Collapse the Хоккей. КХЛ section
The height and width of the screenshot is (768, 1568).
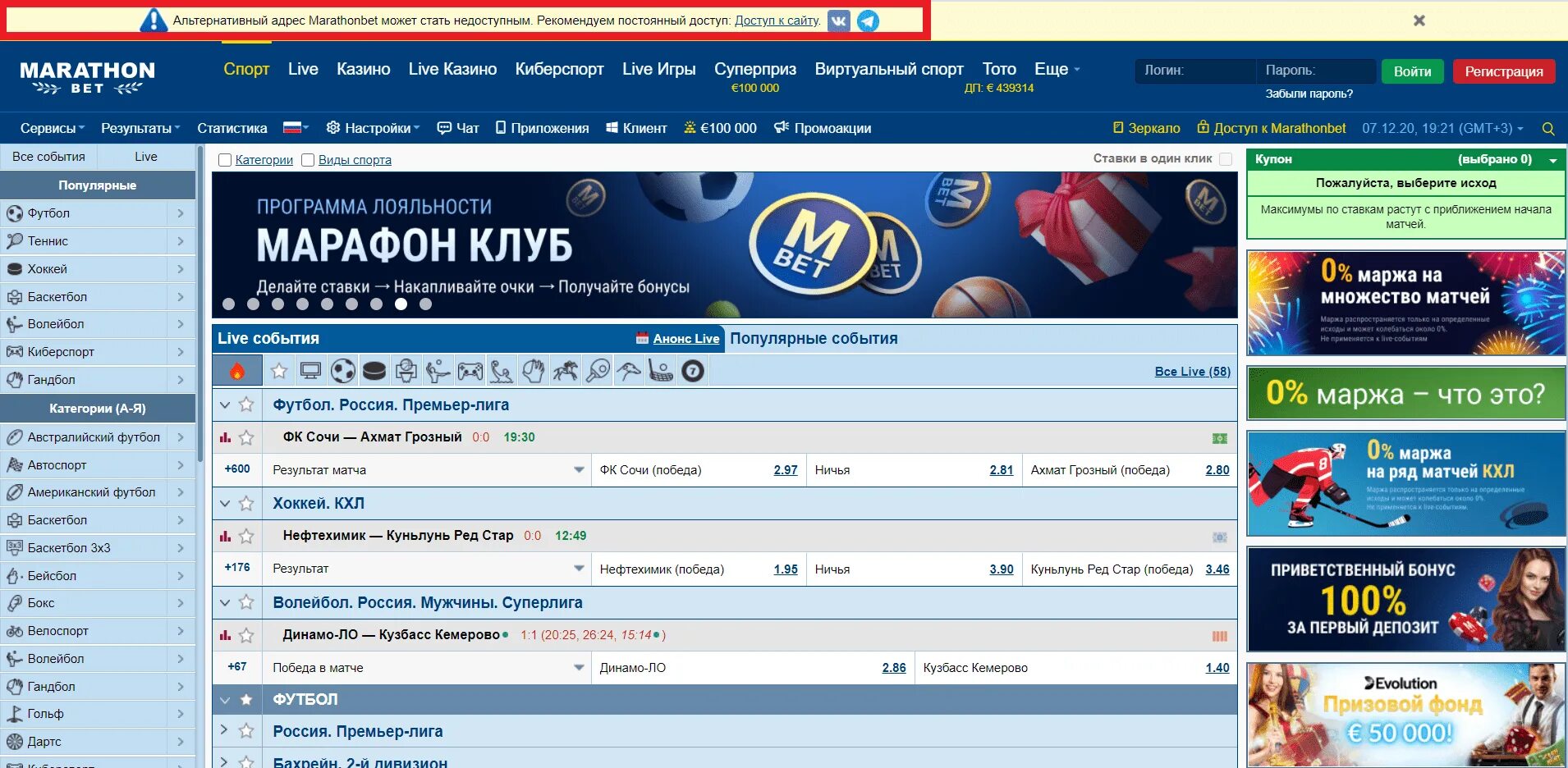(225, 503)
